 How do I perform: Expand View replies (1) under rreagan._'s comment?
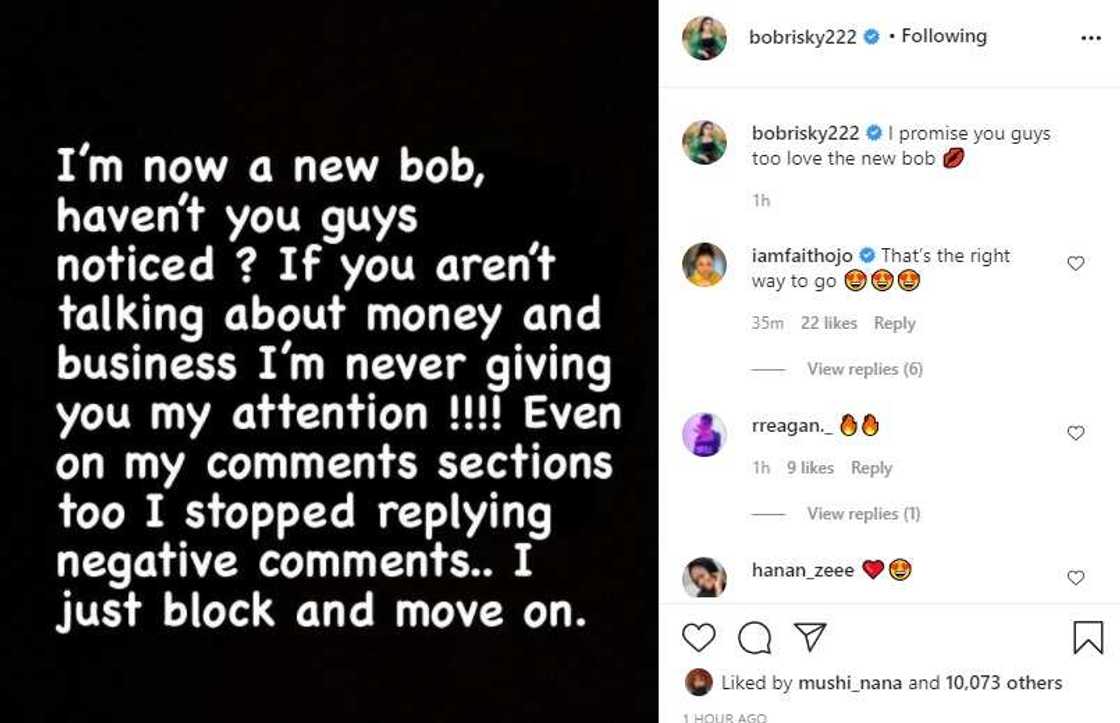863,513
